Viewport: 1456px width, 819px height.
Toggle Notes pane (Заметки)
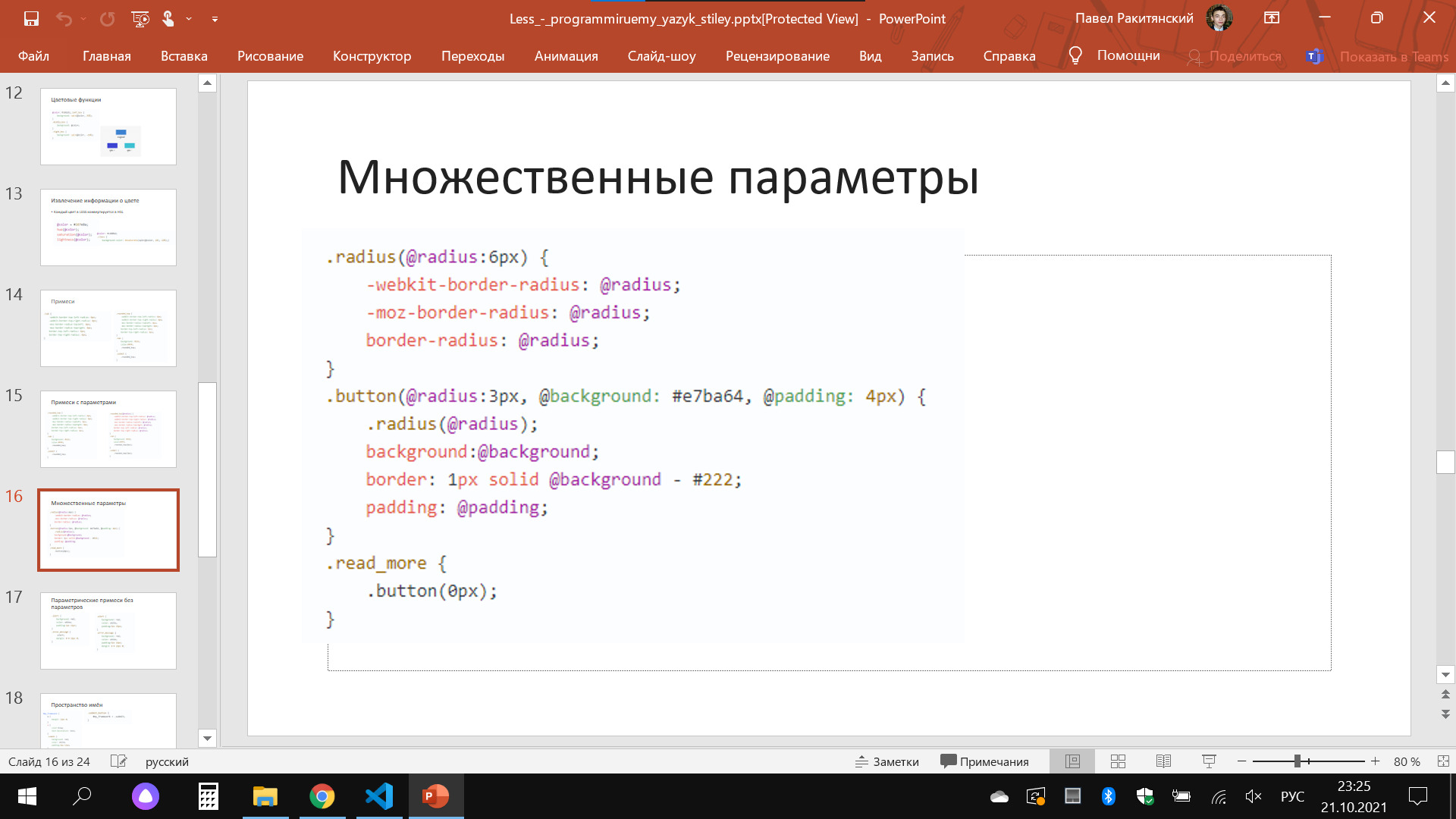887,761
